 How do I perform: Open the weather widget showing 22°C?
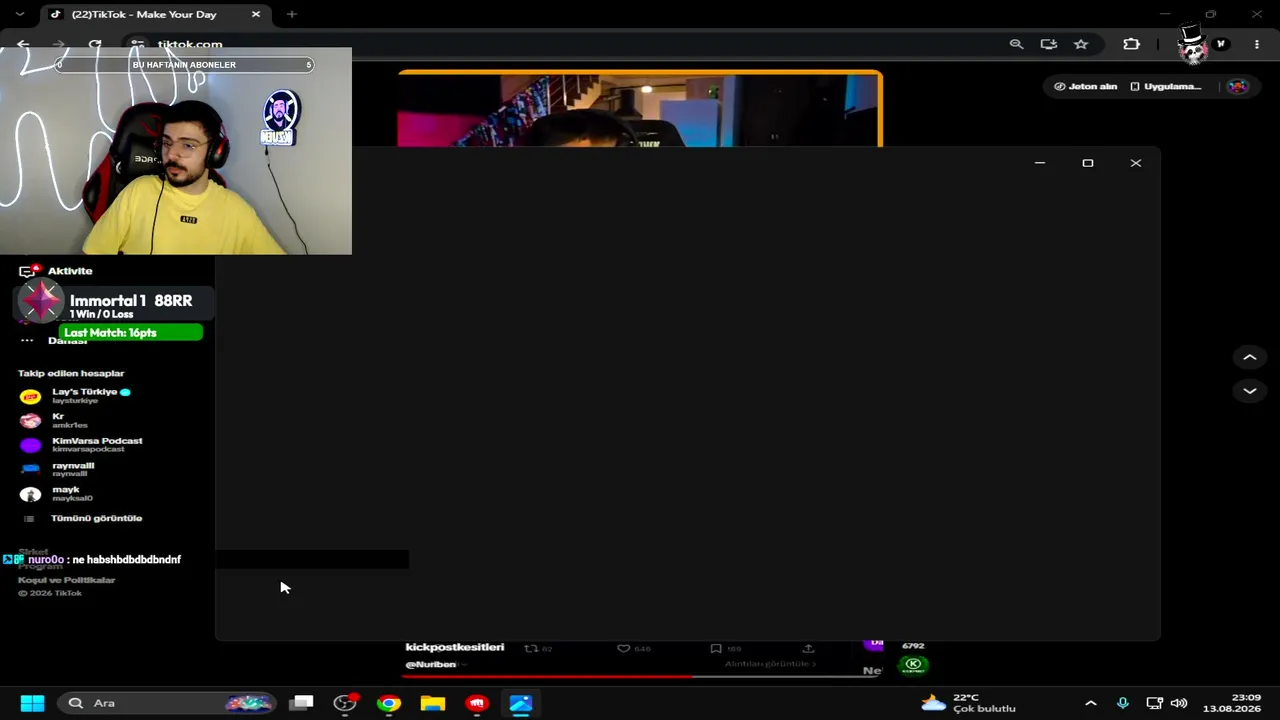pyautogui.click(x=968, y=703)
